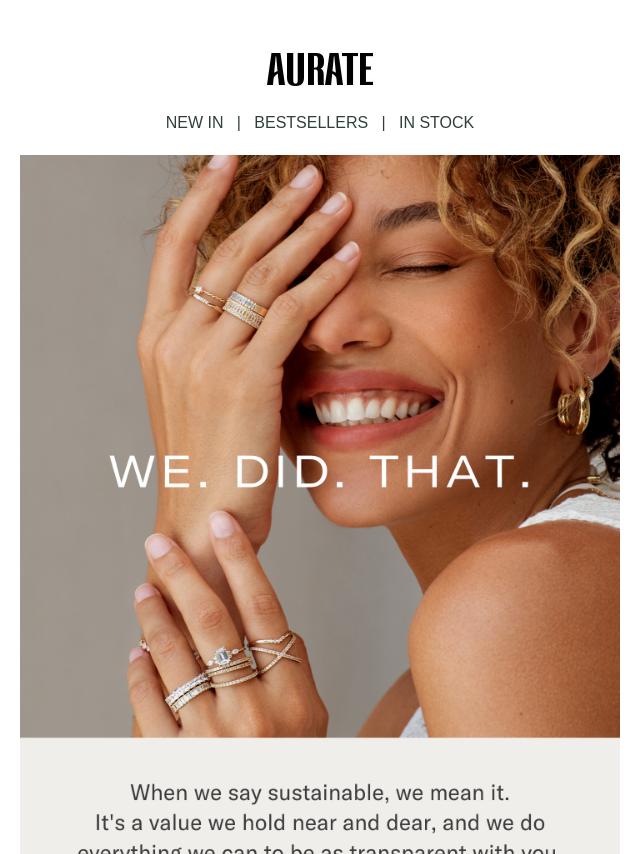640x854 pixels.
Task: Click the "When we say sustainable" sentence
Action: pos(320,792)
